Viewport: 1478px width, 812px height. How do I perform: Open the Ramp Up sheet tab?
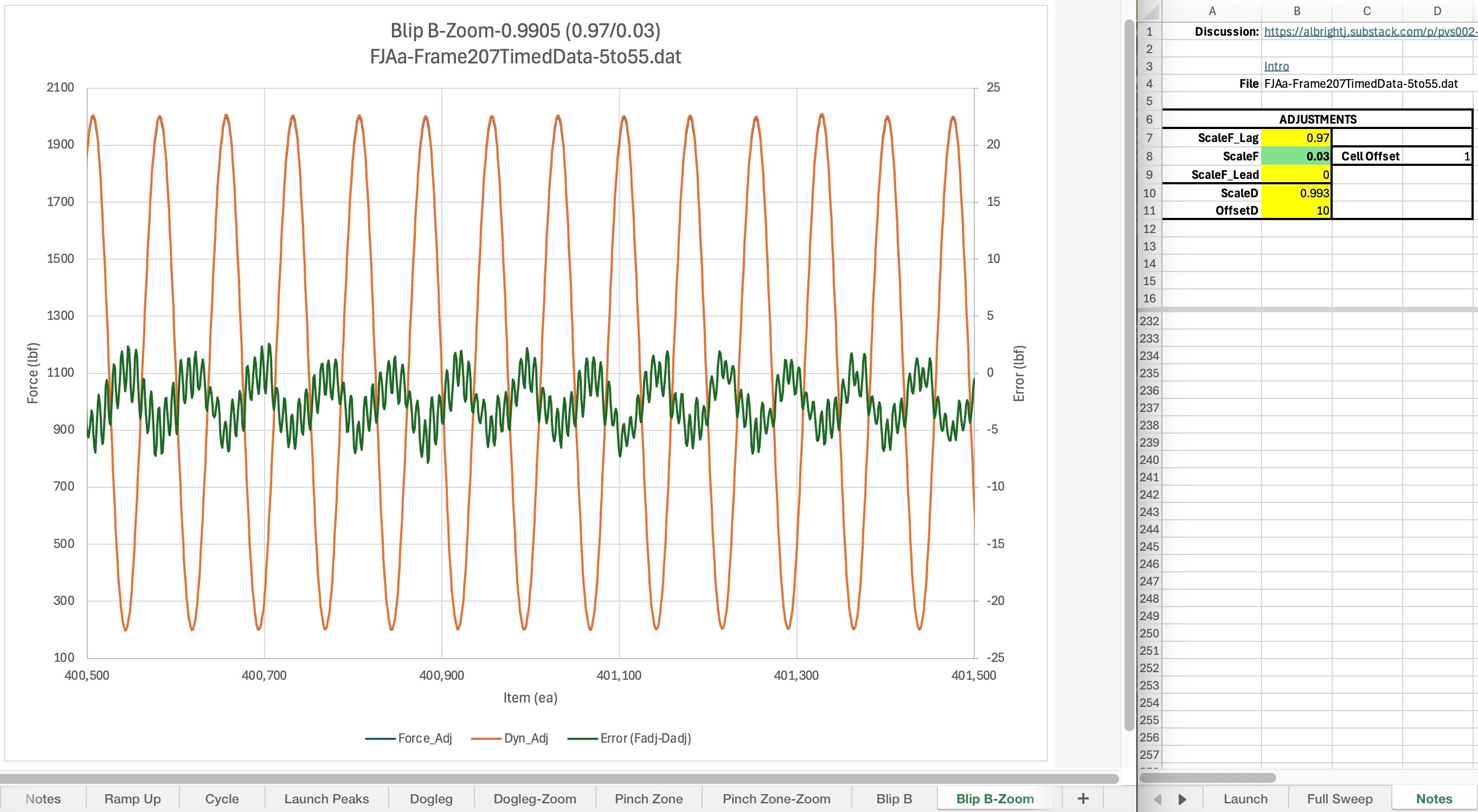tap(132, 798)
